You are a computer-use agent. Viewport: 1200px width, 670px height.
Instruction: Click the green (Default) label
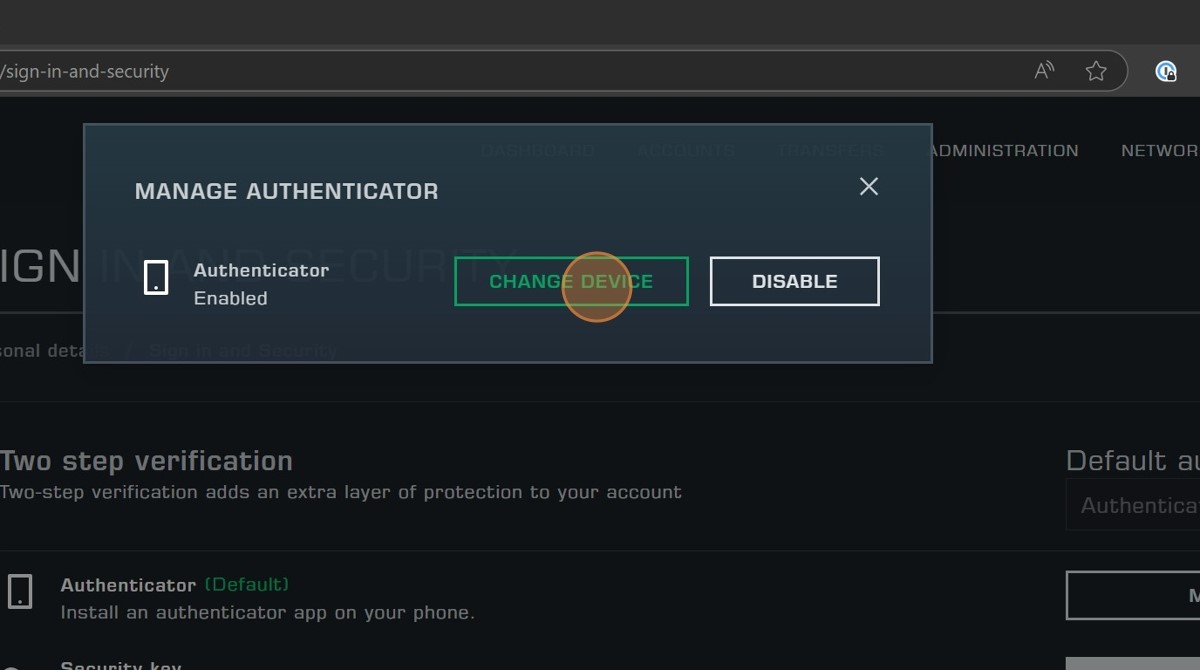point(246,584)
